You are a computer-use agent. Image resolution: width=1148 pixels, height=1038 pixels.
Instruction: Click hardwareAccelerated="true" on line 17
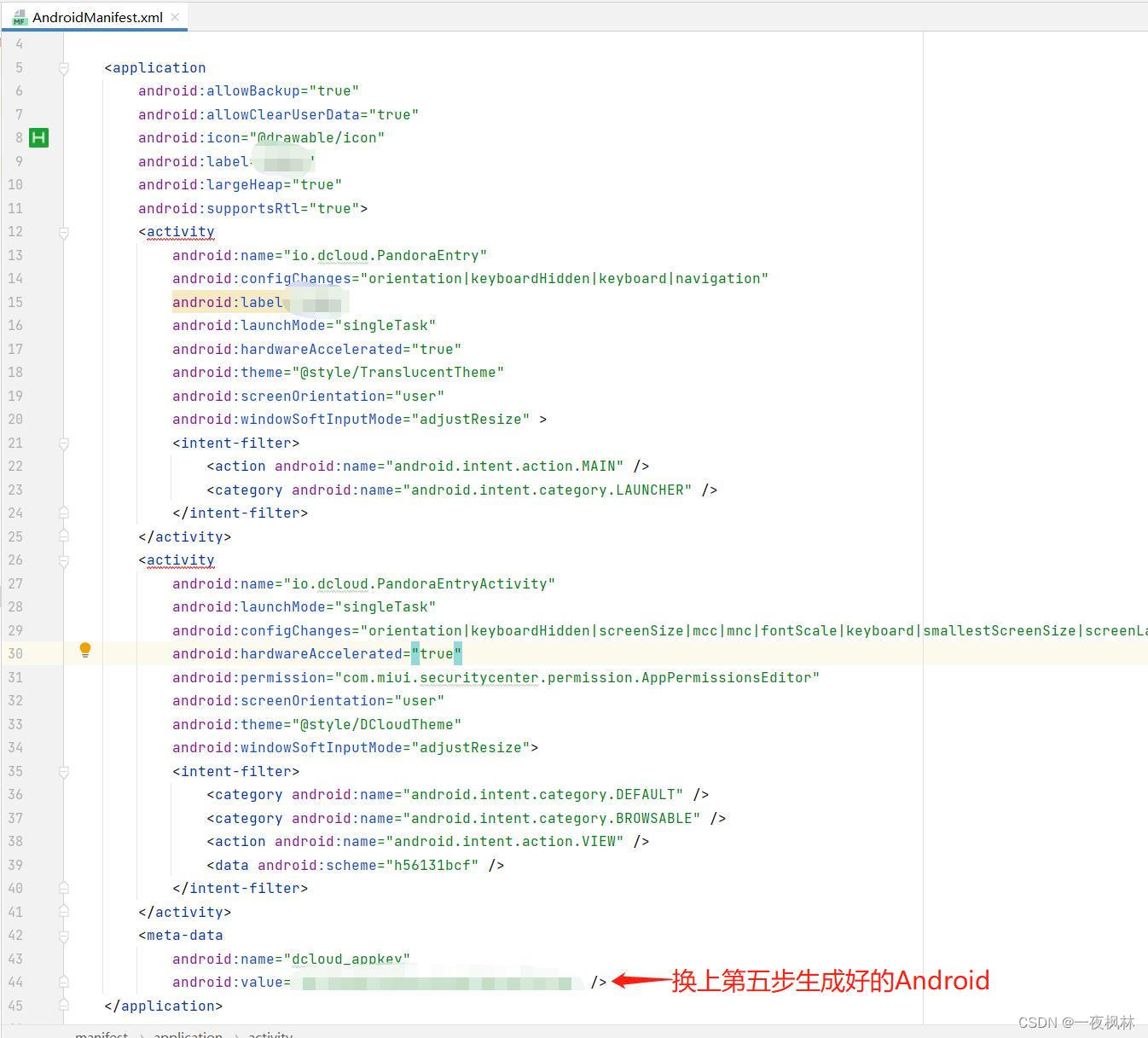point(316,349)
